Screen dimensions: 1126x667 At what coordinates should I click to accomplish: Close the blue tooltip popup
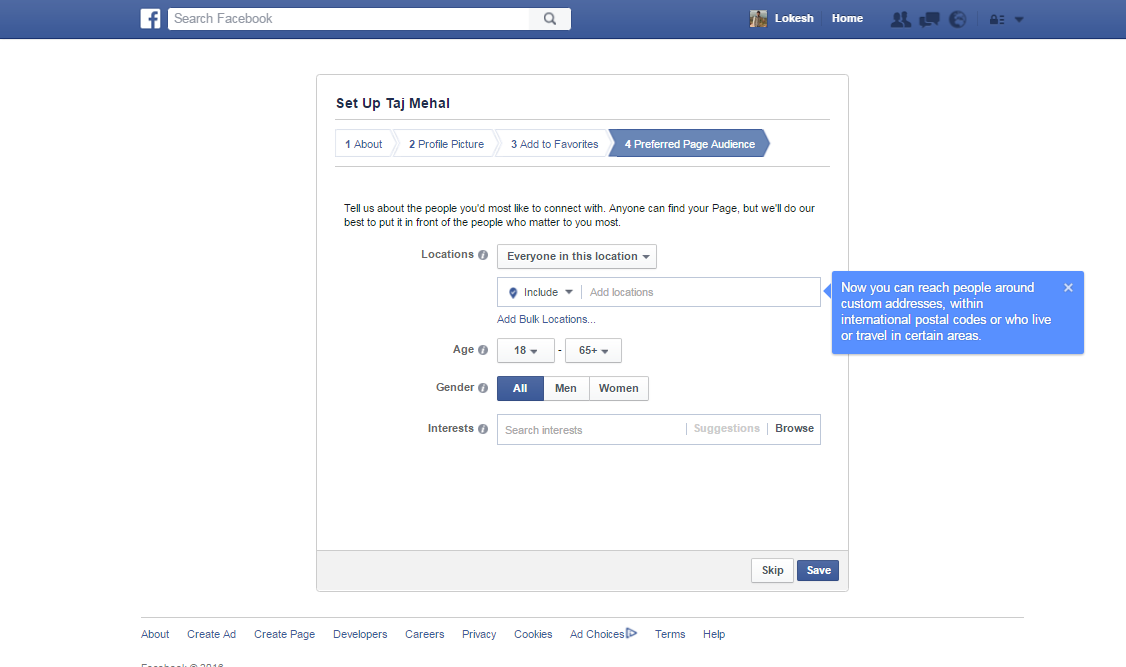[x=1069, y=287]
